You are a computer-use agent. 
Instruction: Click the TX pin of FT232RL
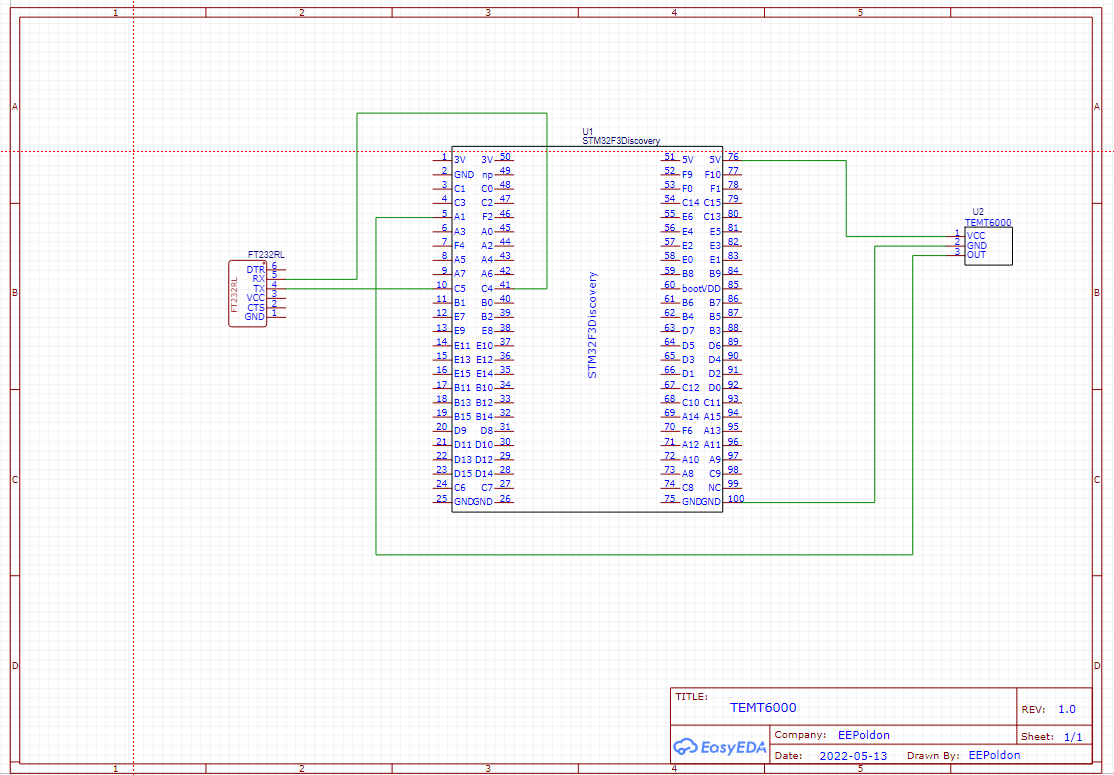[x=276, y=288]
